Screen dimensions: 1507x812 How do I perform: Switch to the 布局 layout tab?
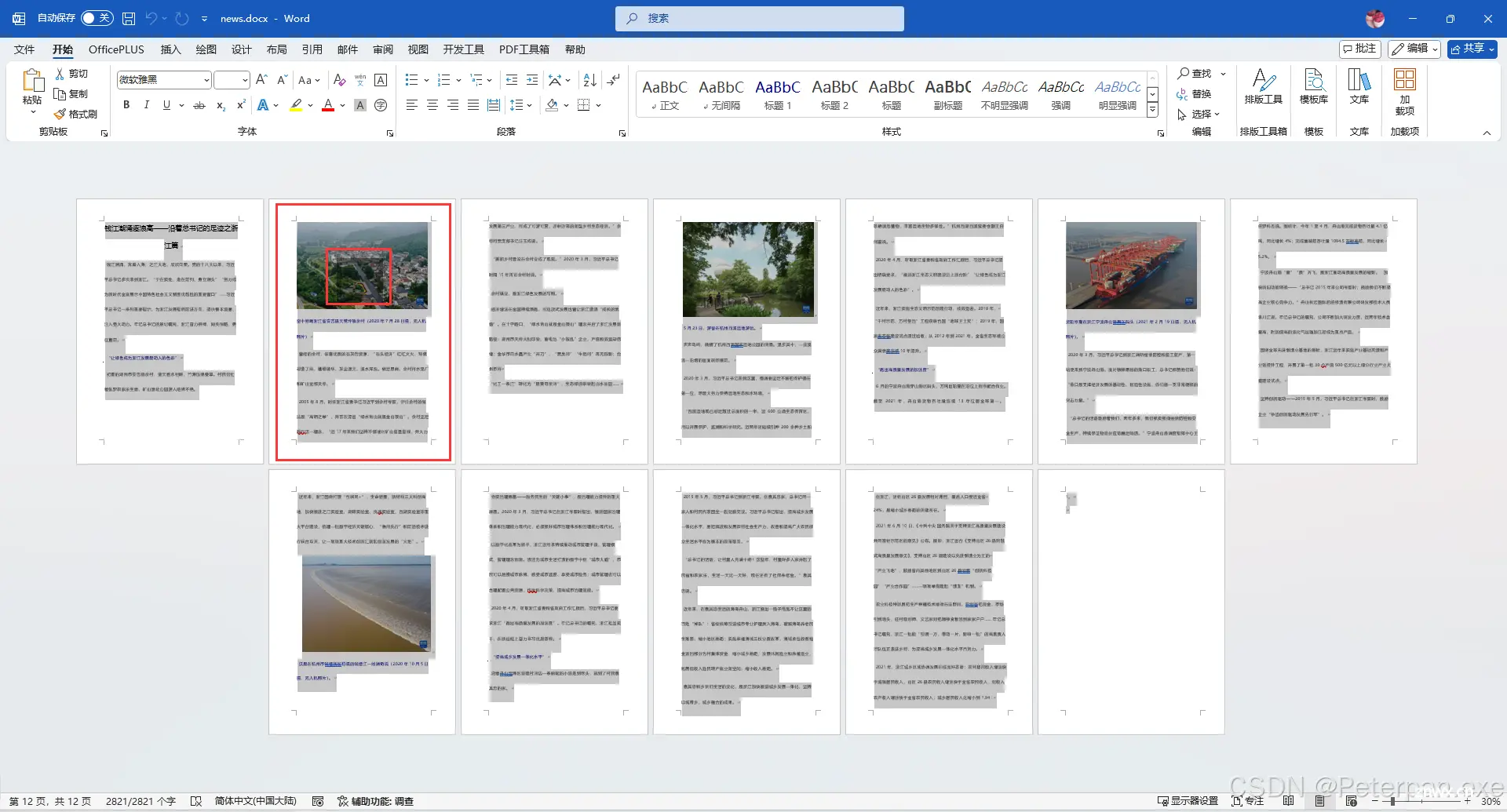[276, 49]
